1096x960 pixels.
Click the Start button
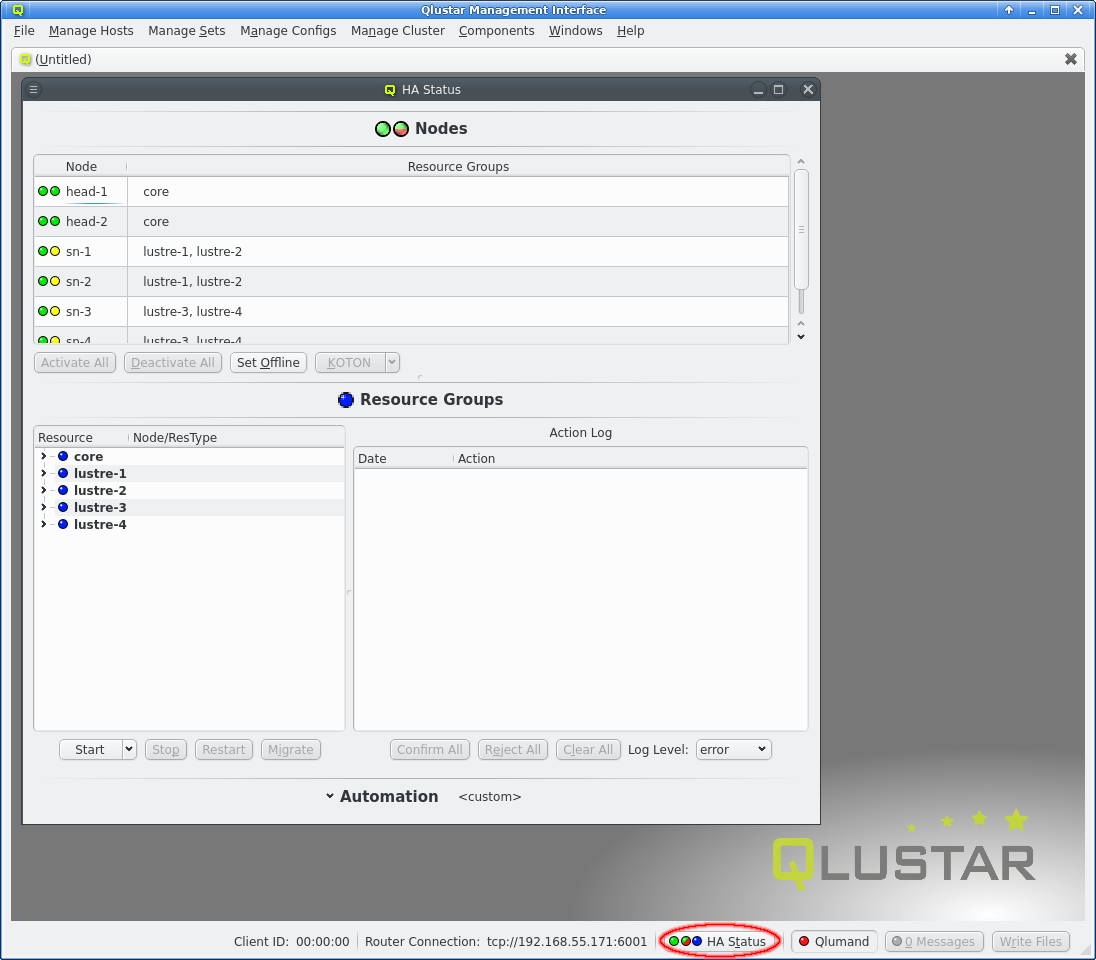[90, 750]
